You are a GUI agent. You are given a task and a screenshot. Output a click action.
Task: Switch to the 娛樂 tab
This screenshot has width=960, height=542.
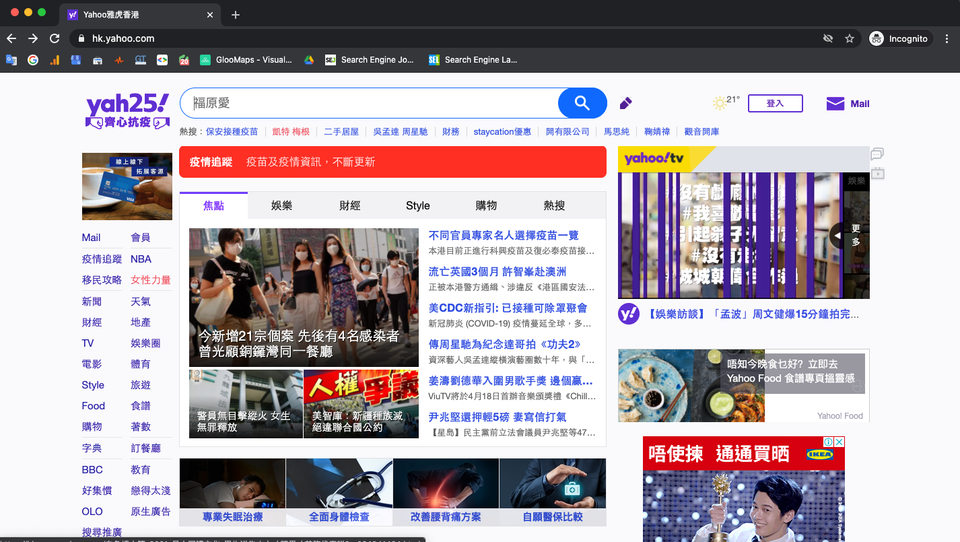tap(282, 206)
